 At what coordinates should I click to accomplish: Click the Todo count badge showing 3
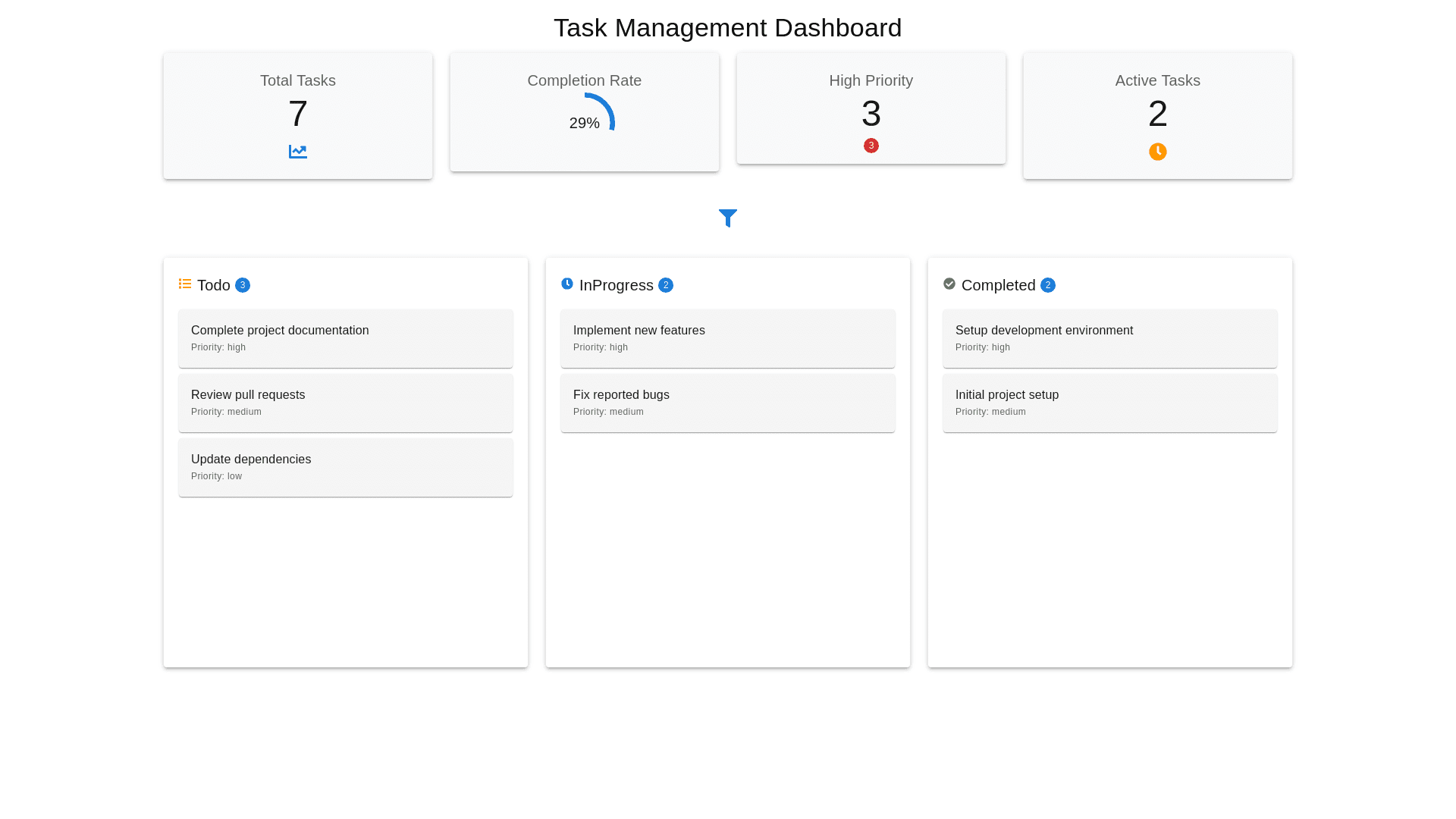coord(243,285)
